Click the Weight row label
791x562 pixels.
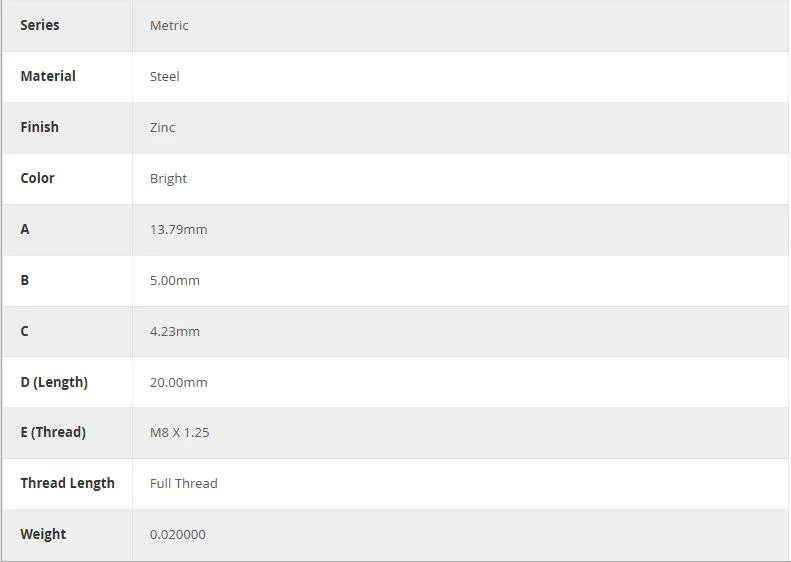click(x=43, y=534)
